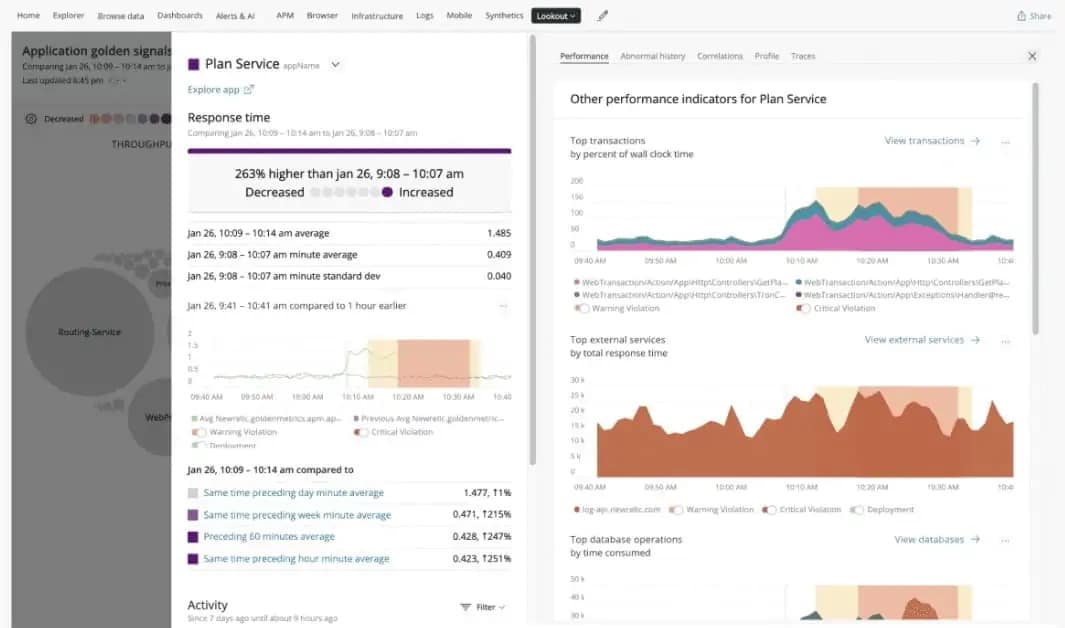This screenshot has height=628, width=1065.
Task: Click the 0.040 standard dev value
Action: [x=499, y=276]
